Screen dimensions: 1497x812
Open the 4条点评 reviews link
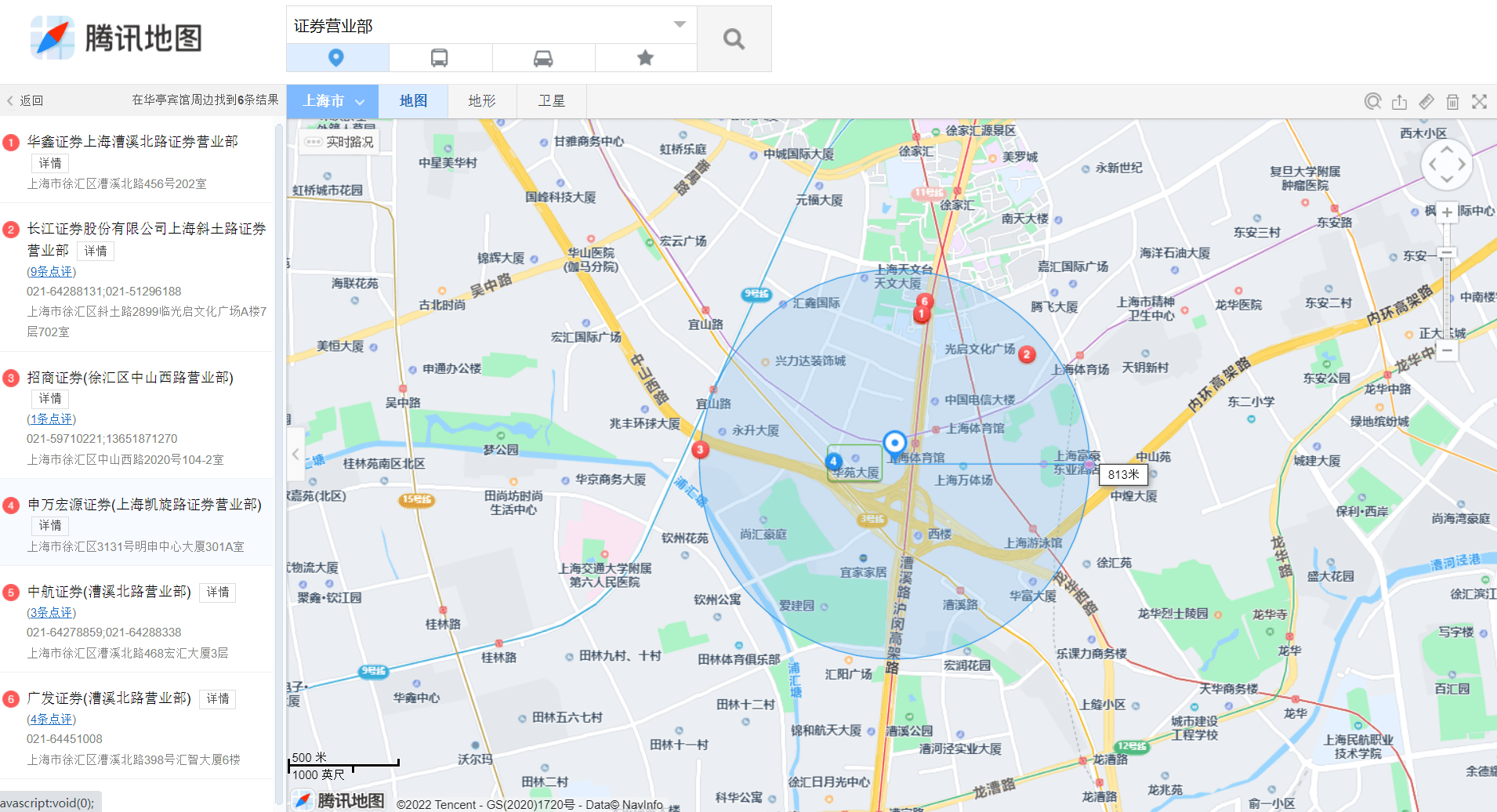[51, 720]
